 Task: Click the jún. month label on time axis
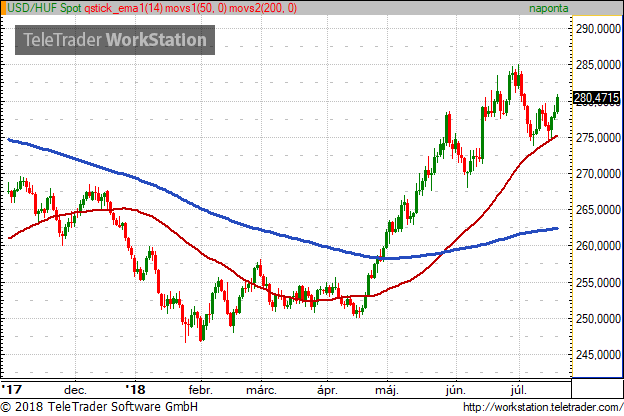point(456,390)
